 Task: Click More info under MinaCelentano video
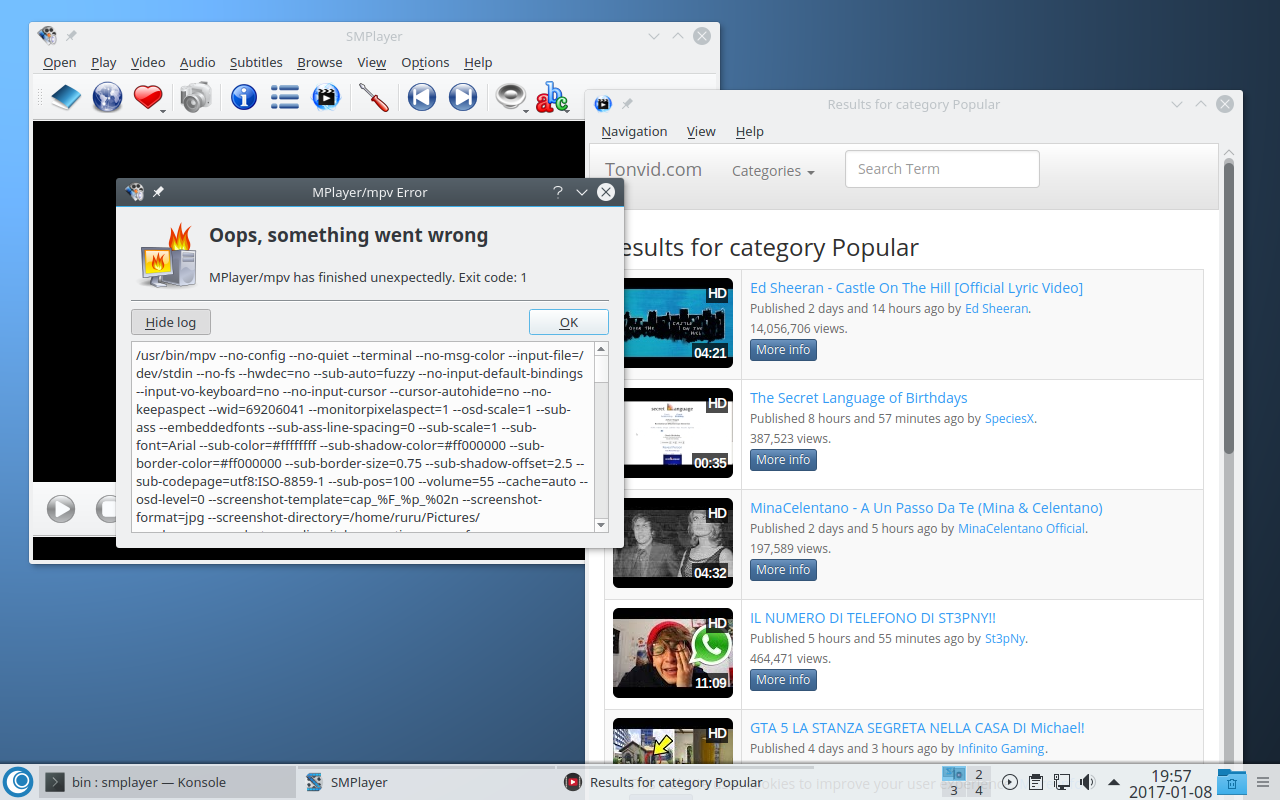tap(783, 570)
